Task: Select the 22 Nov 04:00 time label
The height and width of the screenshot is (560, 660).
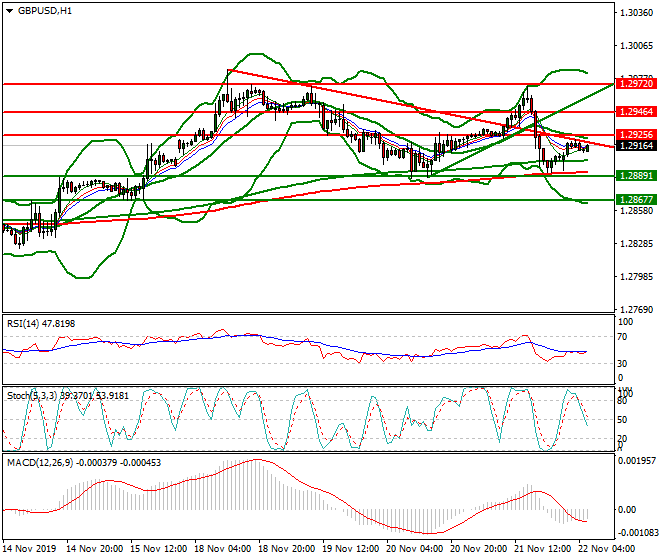Action: click(607, 549)
